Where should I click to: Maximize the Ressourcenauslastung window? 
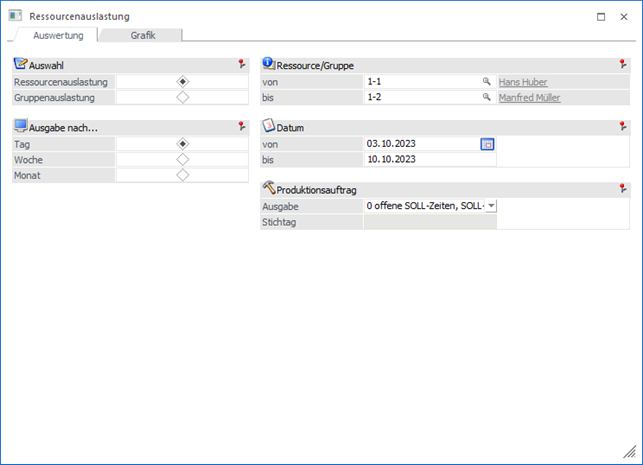600,16
